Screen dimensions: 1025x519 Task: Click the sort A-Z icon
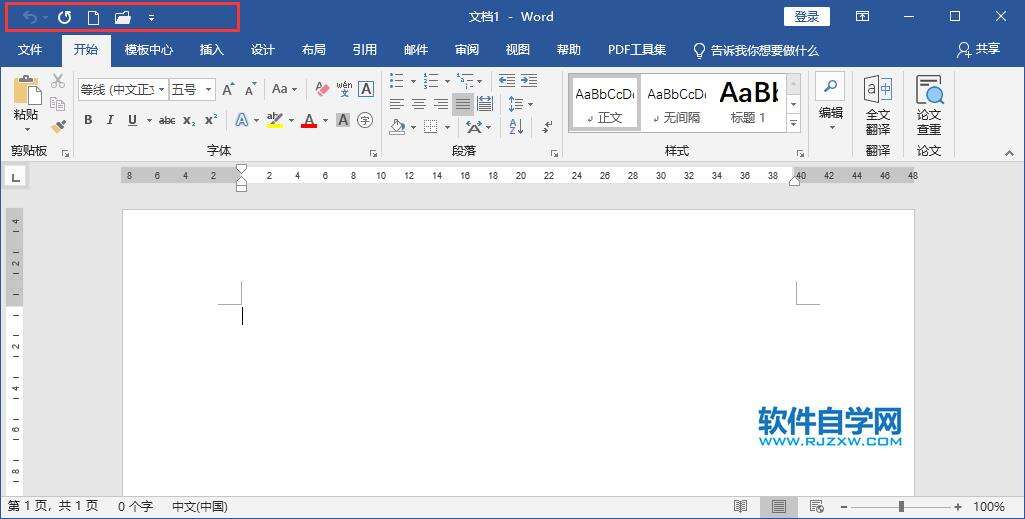pos(516,127)
